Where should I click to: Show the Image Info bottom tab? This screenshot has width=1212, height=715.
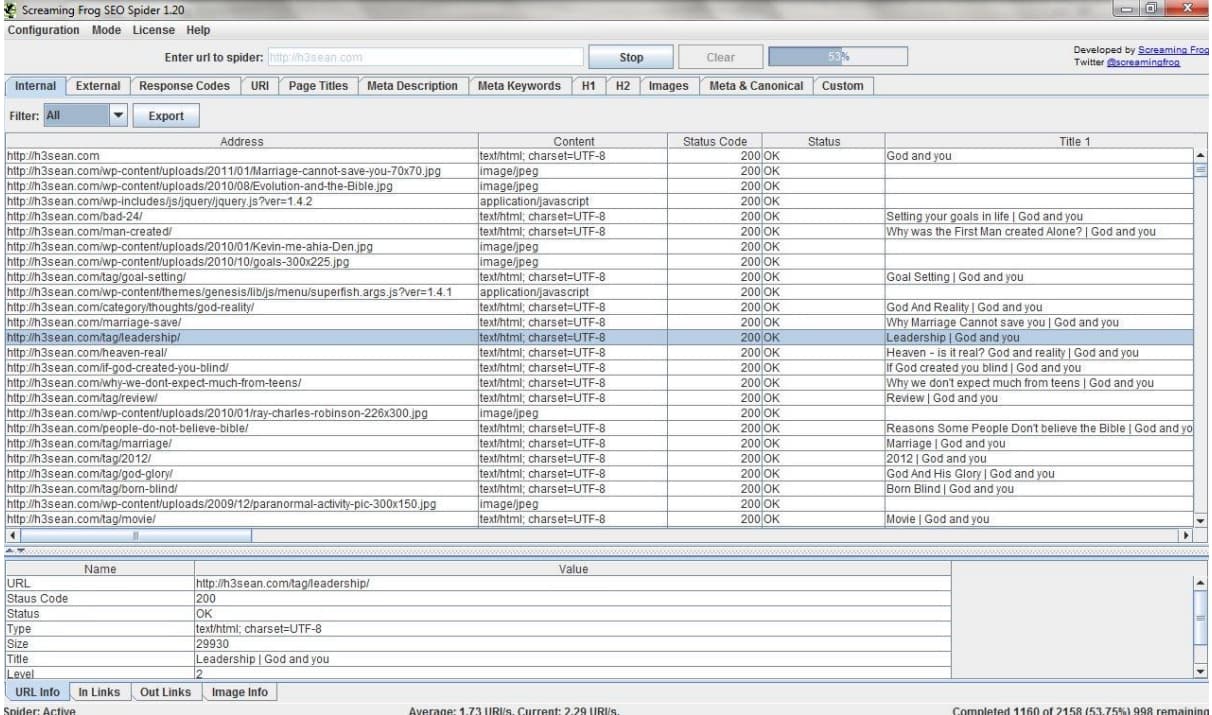click(x=239, y=692)
